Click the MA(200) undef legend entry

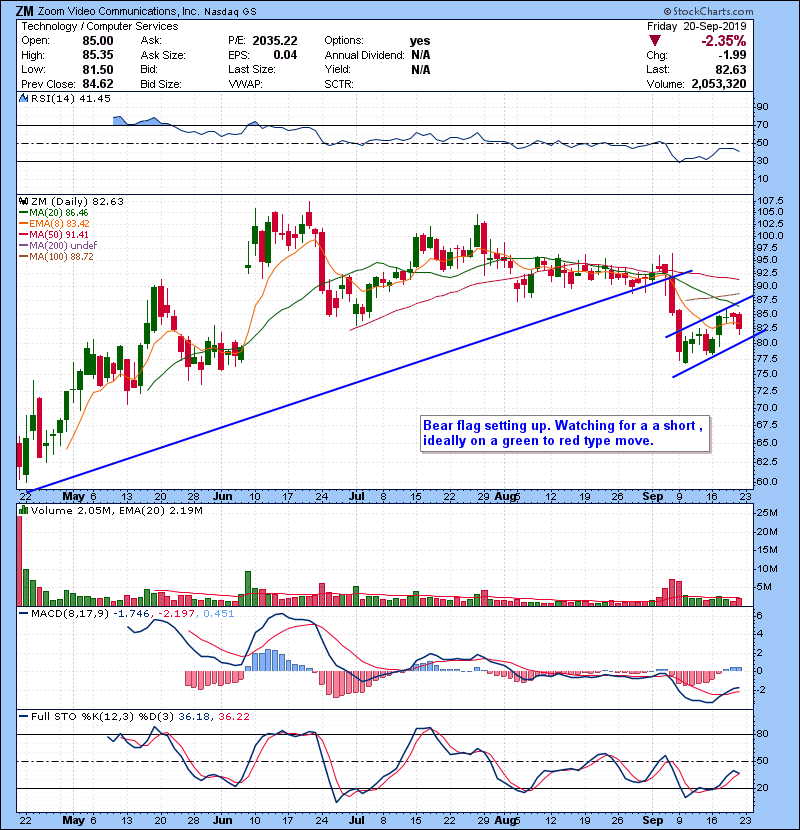[58, 246]
